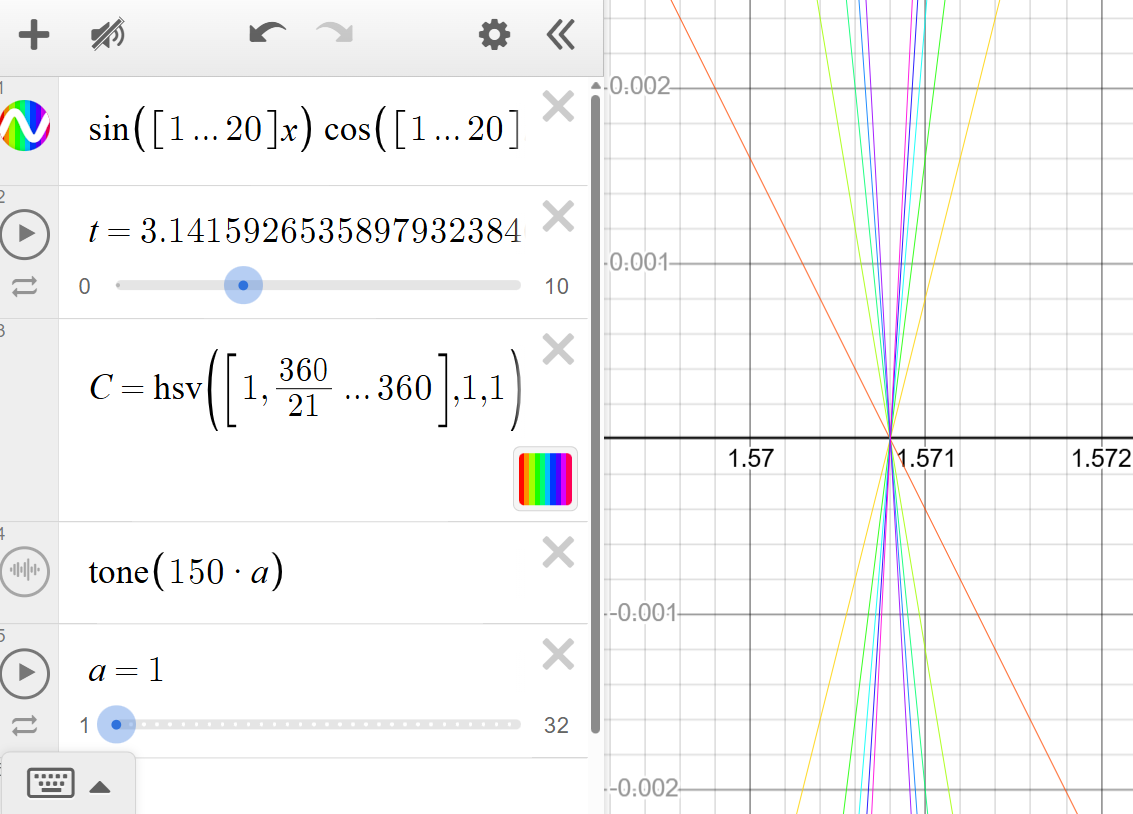Toggle loop direction for the t slider
The width and height of the screenshot is (1133, 814).
tap(26, 286)
